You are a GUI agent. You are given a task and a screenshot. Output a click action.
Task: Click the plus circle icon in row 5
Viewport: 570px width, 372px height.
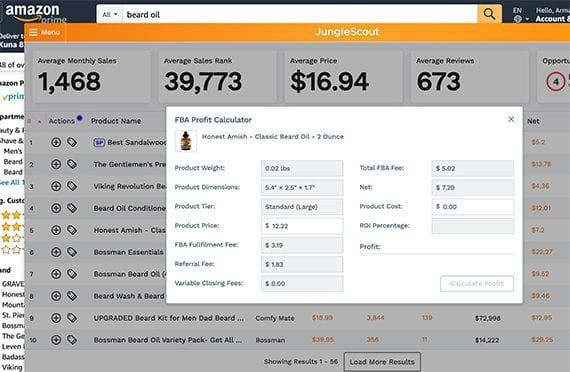[x=56, y=230]
